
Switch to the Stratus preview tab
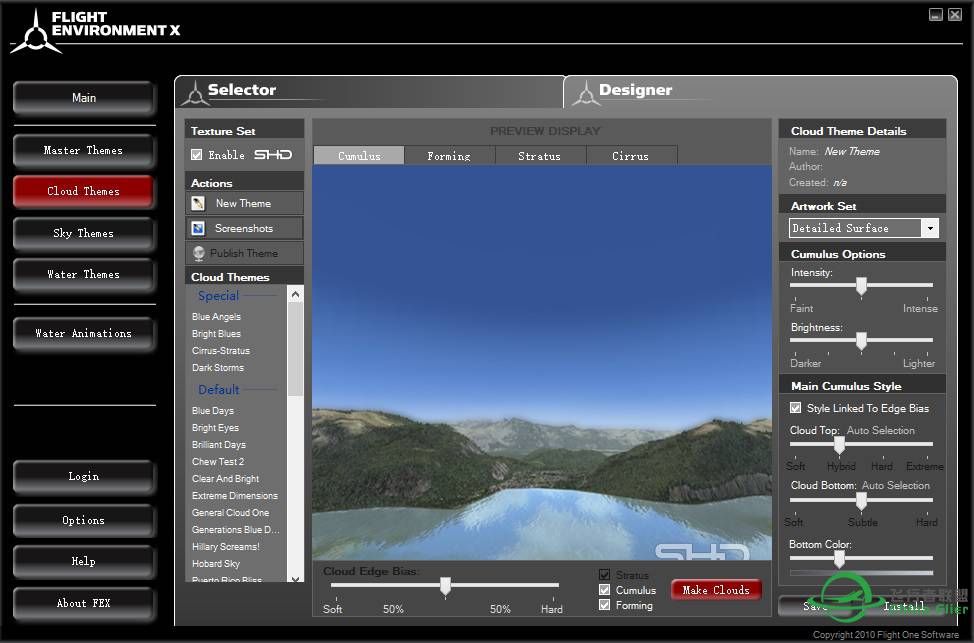[539, 156]
